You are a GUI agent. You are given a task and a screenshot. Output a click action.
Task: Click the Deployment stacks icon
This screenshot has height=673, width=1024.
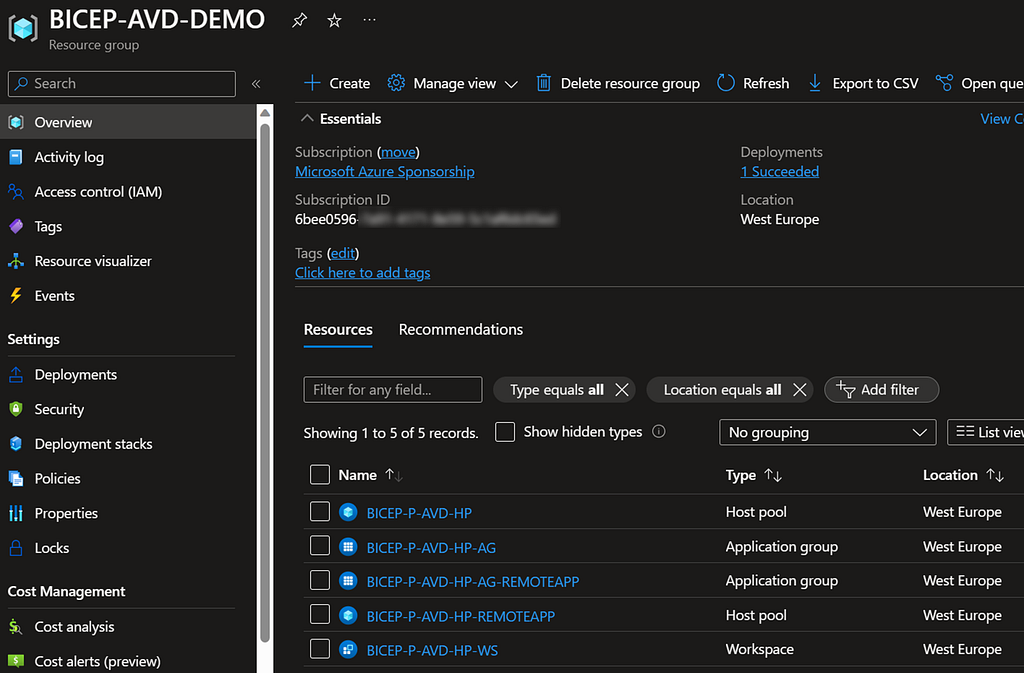[x=16, y=444]
